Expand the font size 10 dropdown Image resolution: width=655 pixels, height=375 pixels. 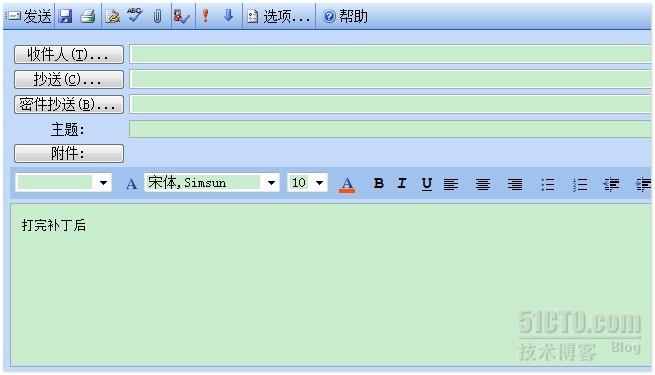(320, 183)
